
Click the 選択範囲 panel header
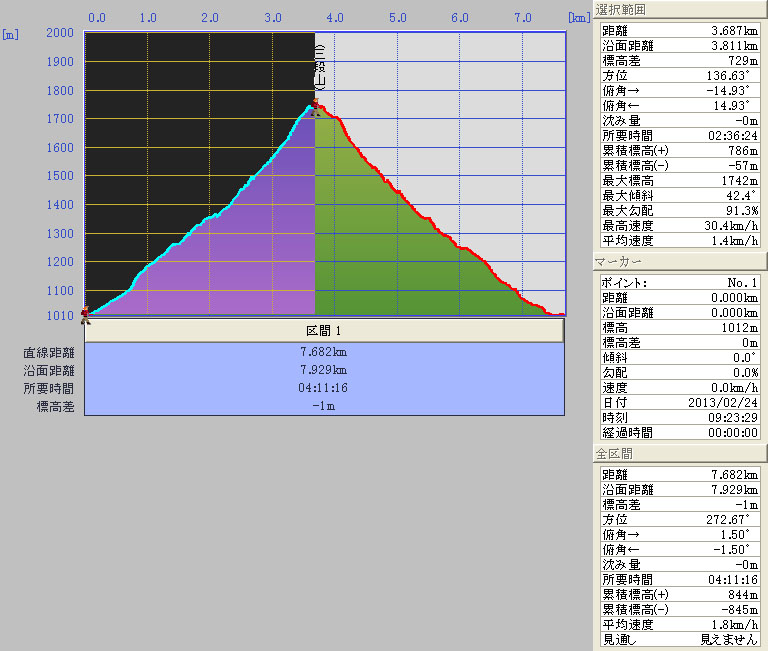(680, 9)
